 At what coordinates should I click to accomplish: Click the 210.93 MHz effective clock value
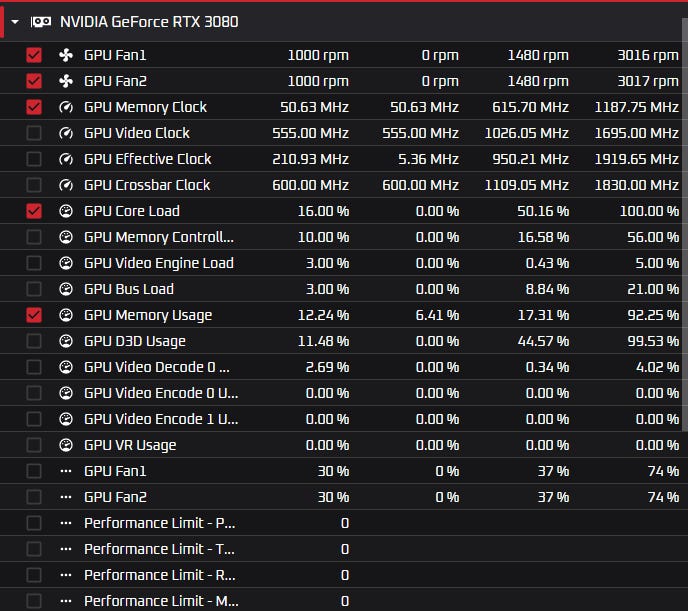(x=310, y=159)
